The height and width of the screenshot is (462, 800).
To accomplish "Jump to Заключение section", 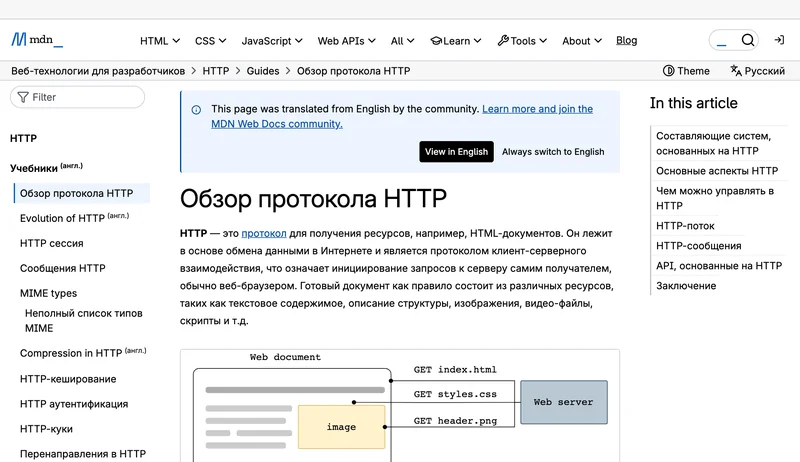I will coord(686,286).
